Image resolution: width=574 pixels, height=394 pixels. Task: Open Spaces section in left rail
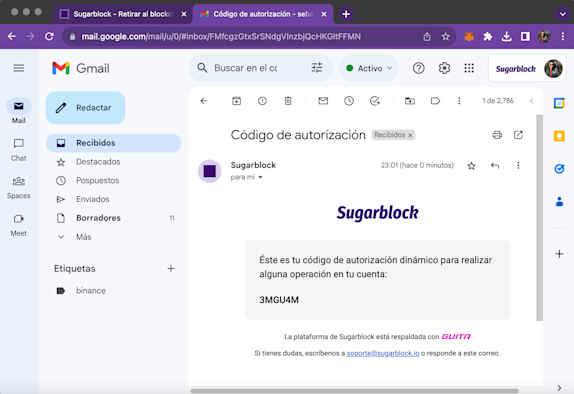pyautogui.click(x=19, y=187)
